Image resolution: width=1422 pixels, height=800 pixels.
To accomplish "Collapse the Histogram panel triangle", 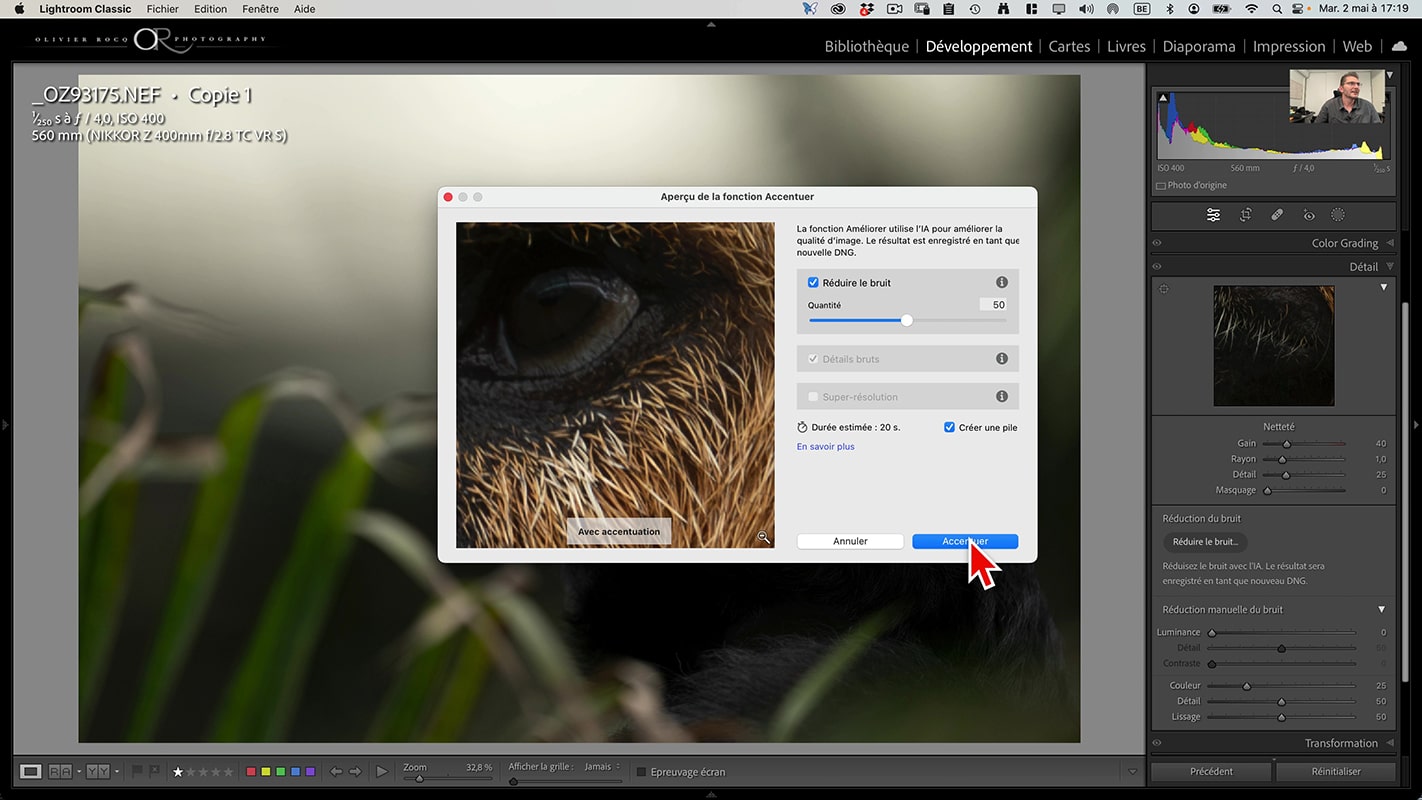I will 1390,75.
